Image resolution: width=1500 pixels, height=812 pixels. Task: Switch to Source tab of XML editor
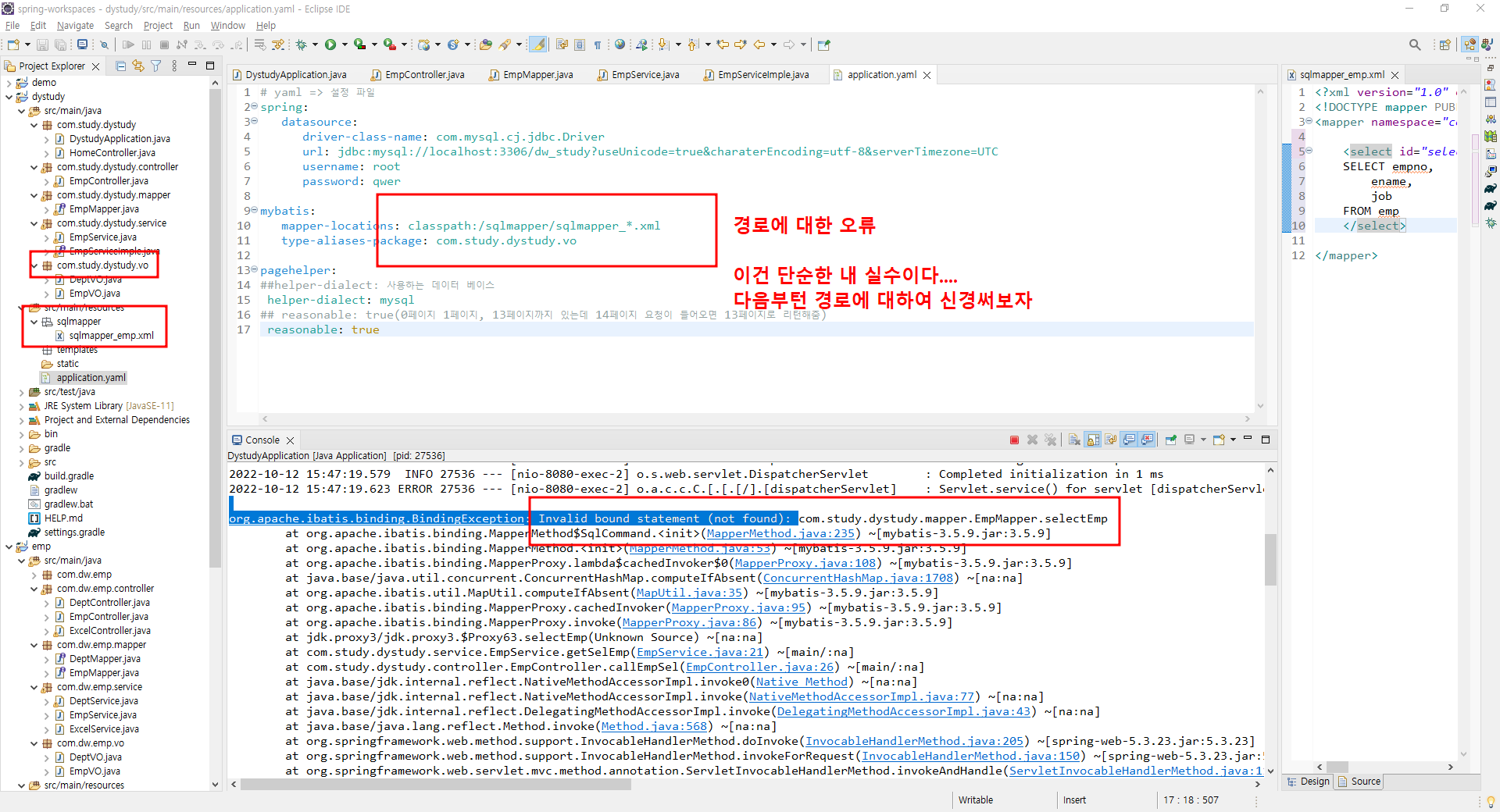tap(1359, 782)
